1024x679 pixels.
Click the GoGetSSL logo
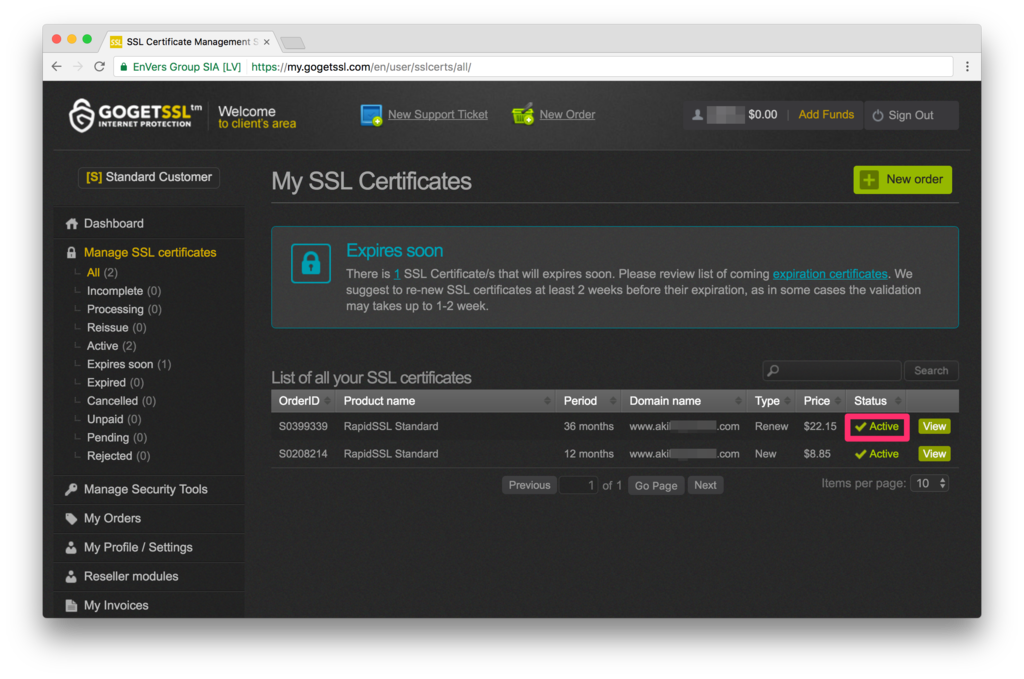[x=135, y=115]
